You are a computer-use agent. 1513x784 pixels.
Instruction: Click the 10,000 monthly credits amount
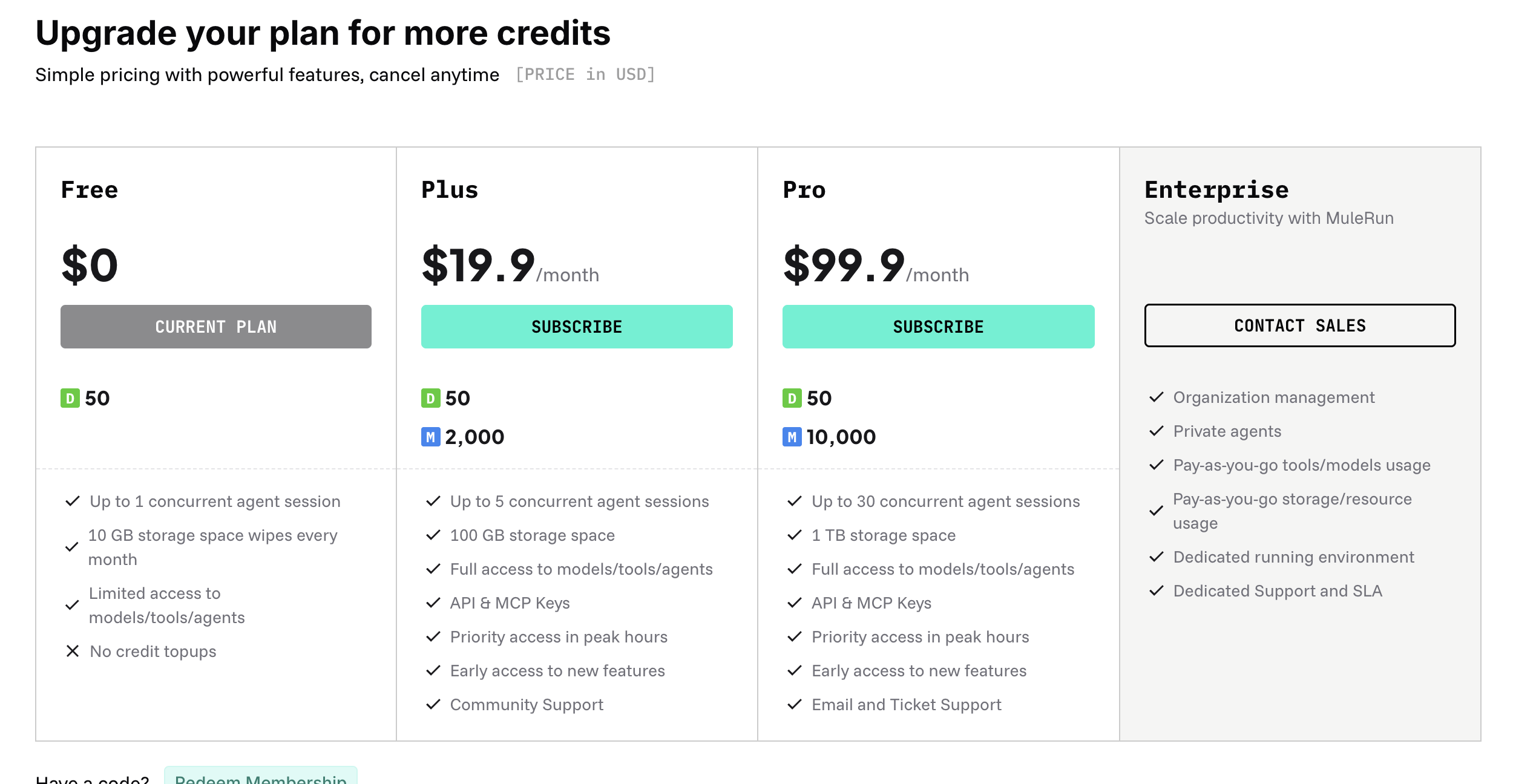pos(841,437)
